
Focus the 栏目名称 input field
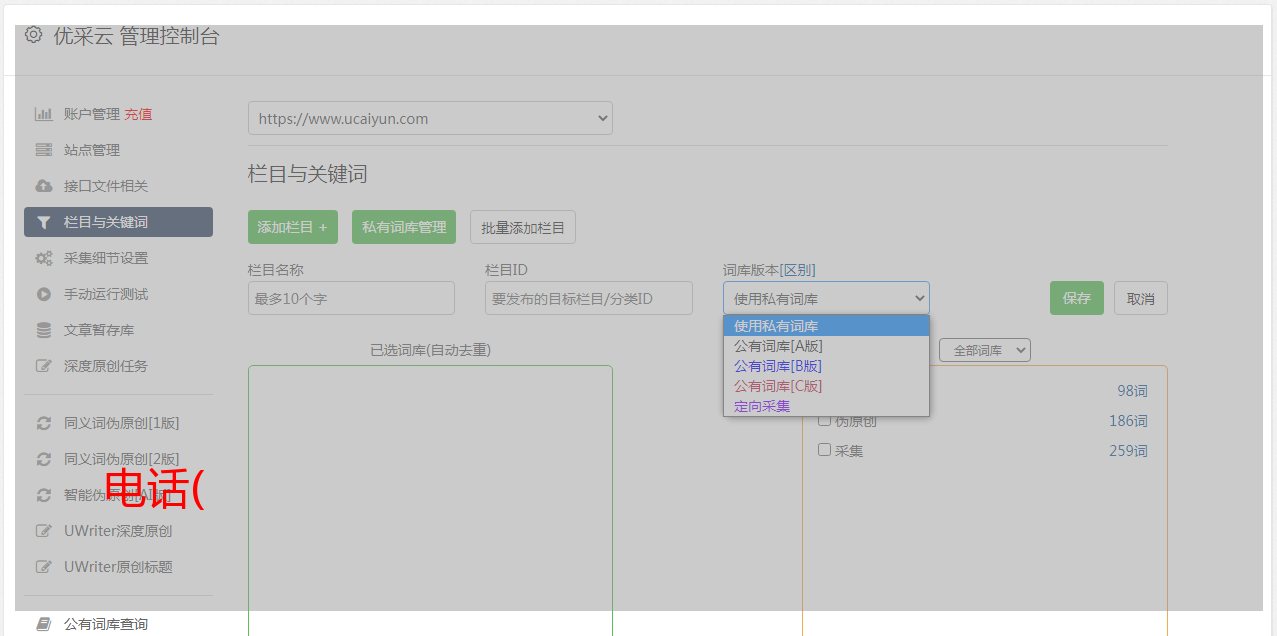(351, 298)
